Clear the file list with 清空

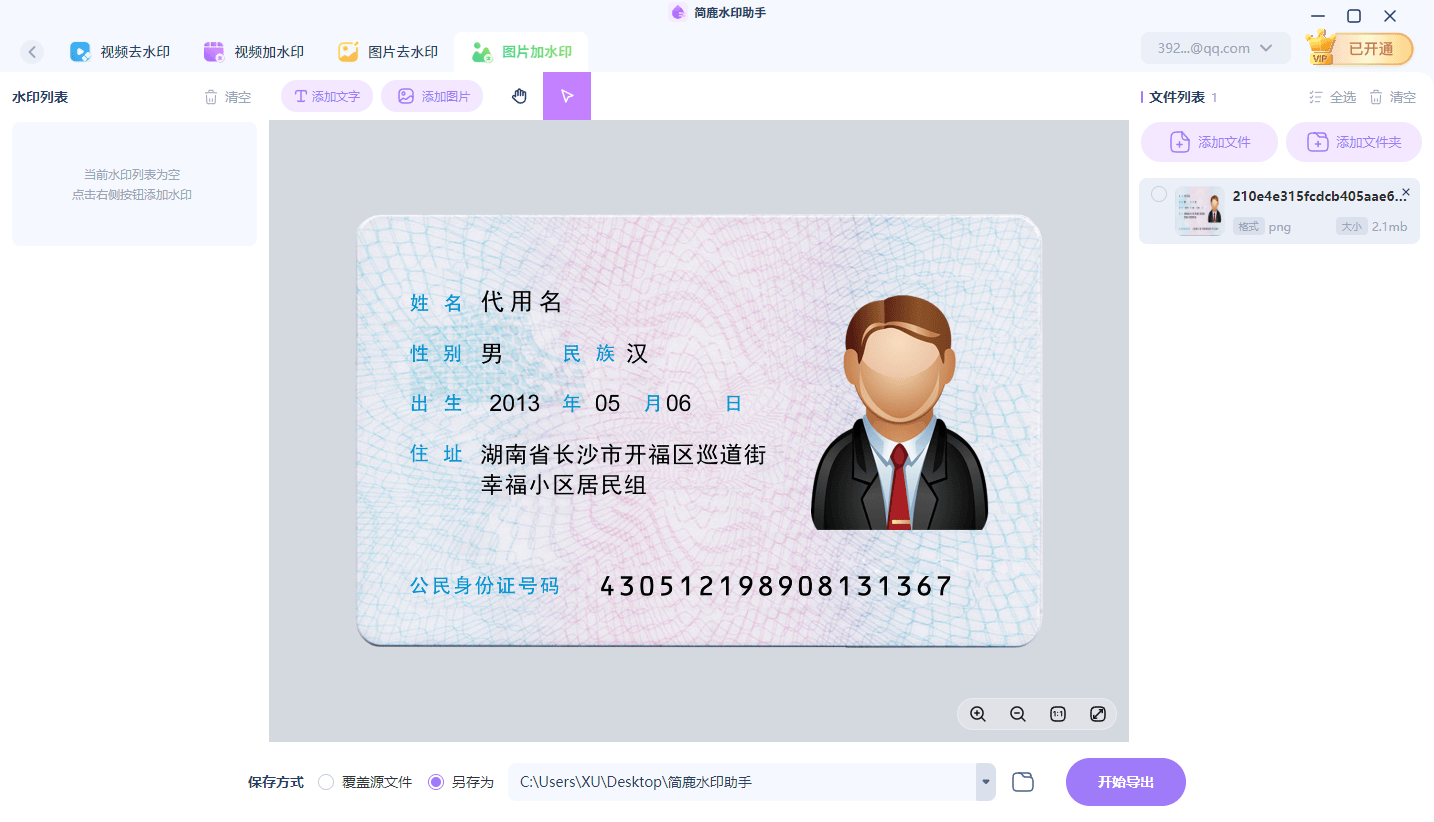[x=1393, y=97]
